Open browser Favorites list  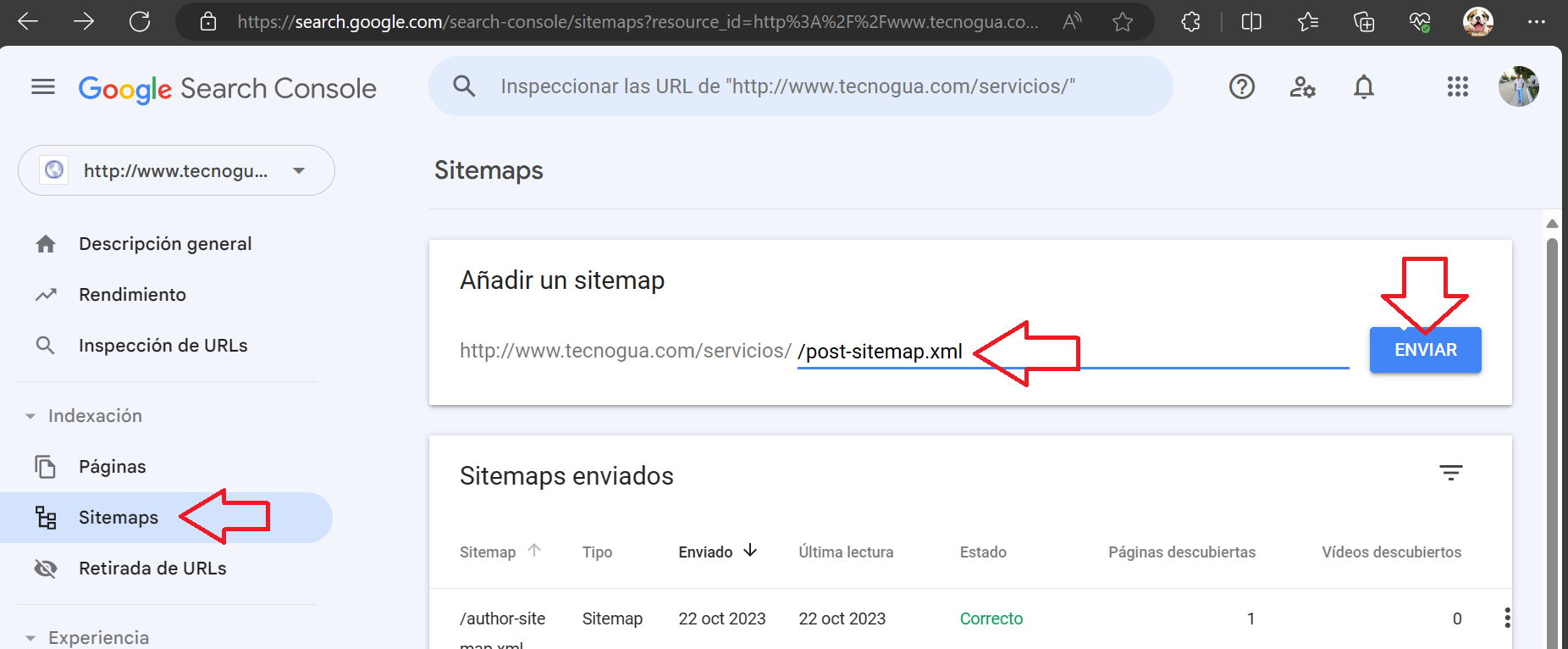tap(1308, 22)
